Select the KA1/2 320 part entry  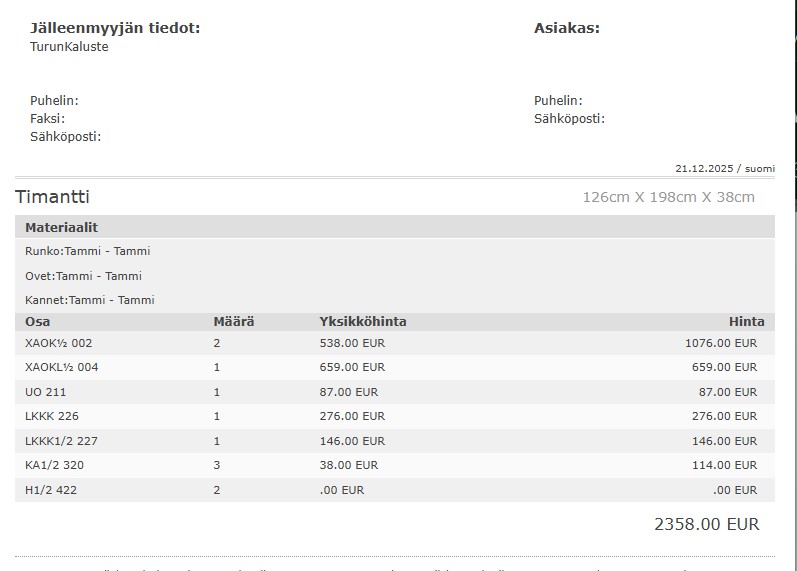54,465
